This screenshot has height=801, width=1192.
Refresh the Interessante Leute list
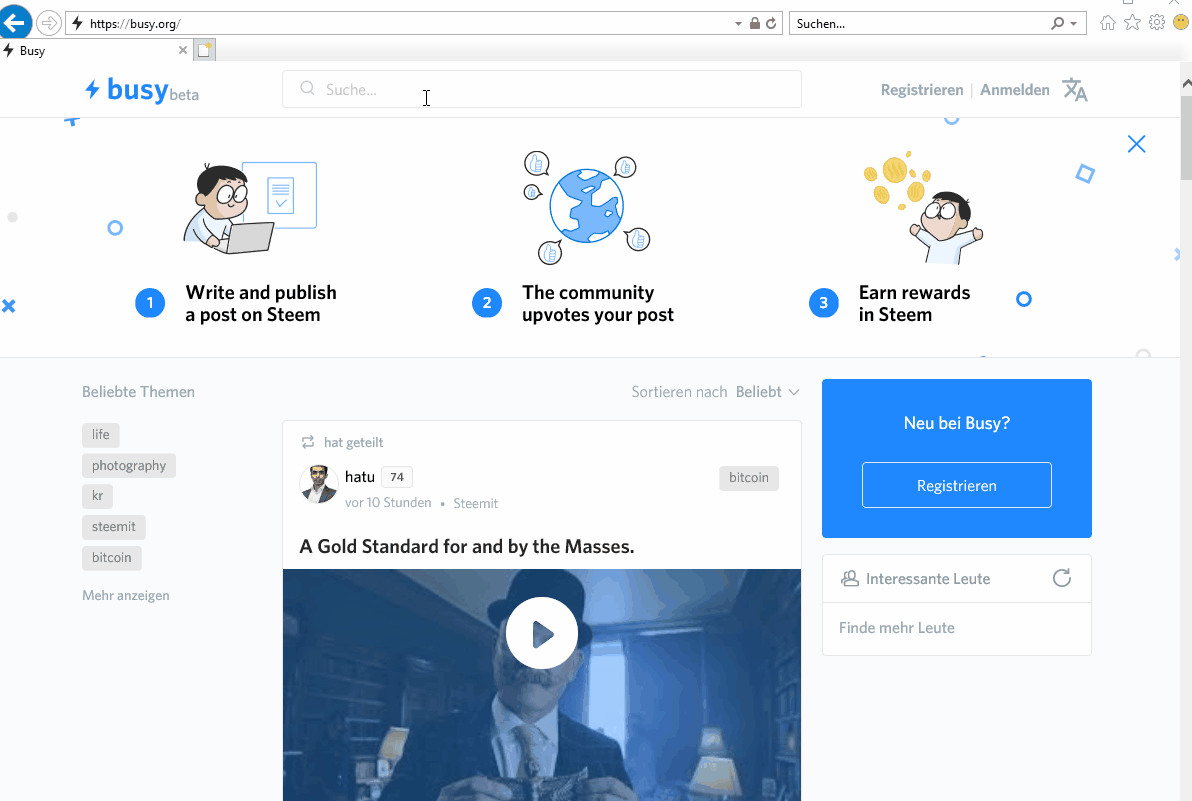[x=1061, y=578]
